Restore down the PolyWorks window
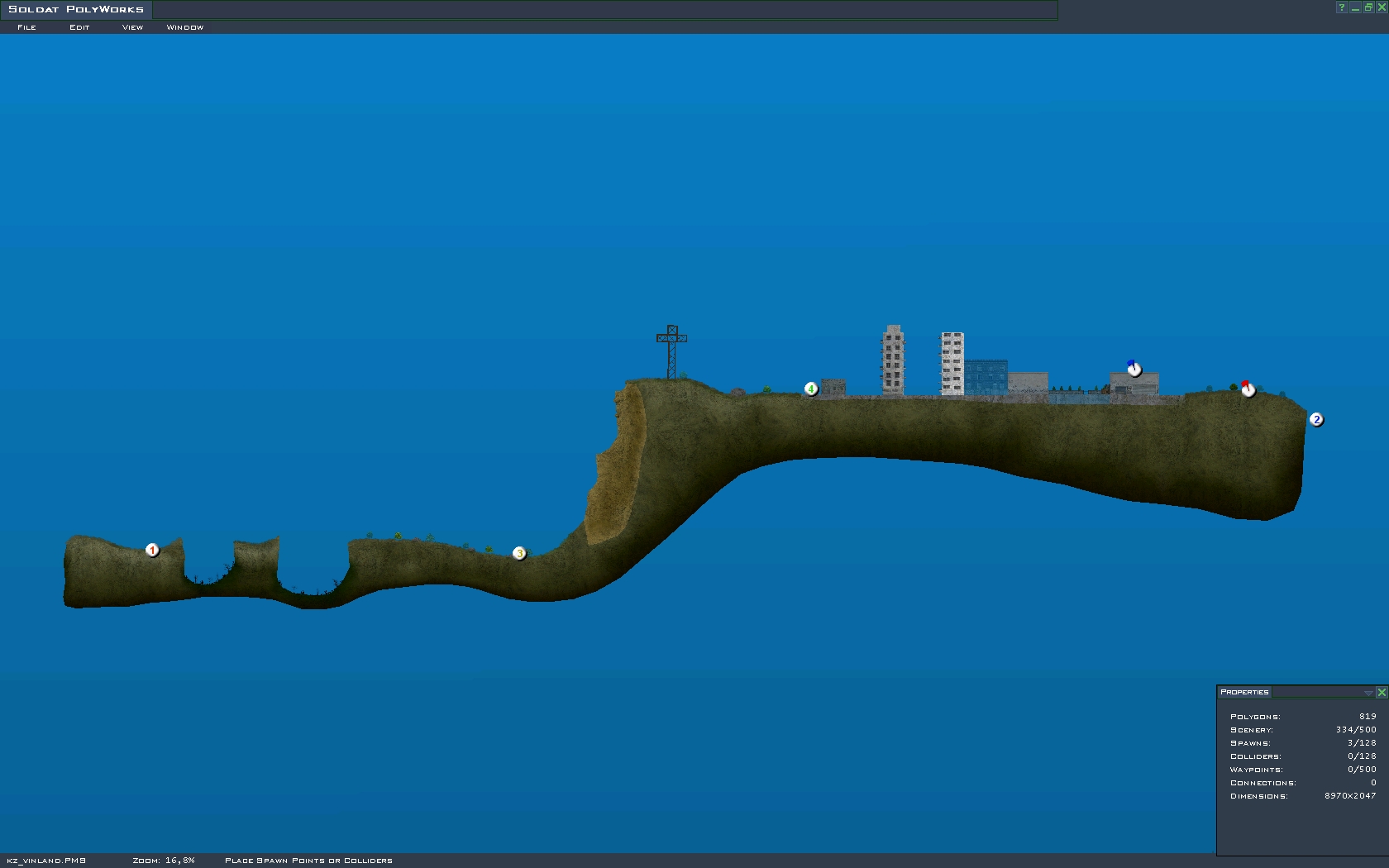The width and height of the screenshot is (1389, 868). [1368, 7]
